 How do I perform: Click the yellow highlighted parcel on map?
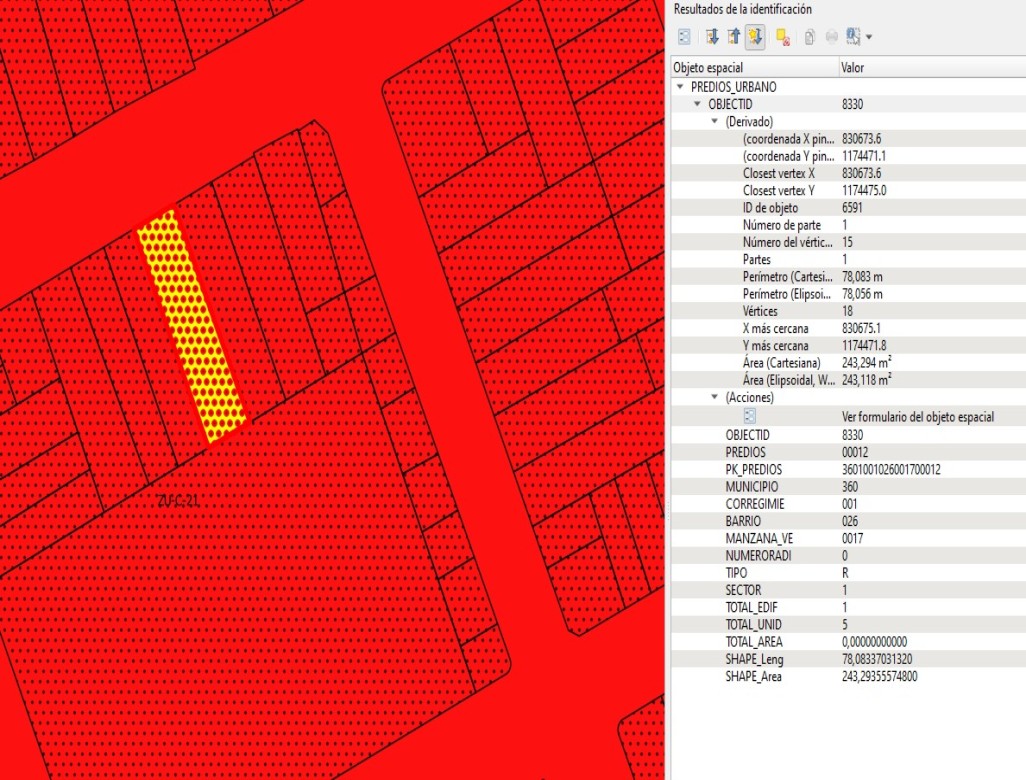click(190, 324)
